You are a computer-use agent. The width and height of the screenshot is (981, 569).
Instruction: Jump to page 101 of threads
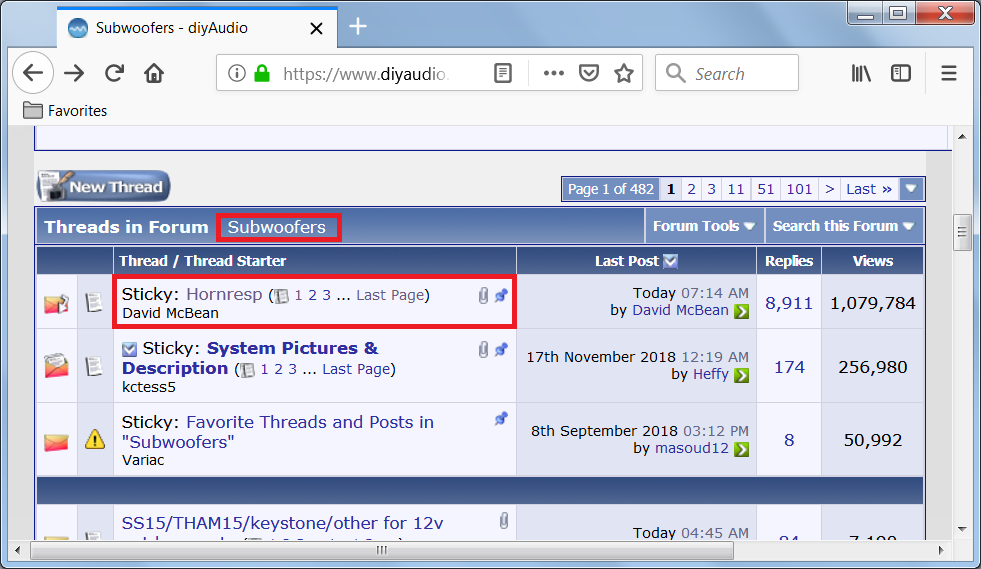[799, 189]
